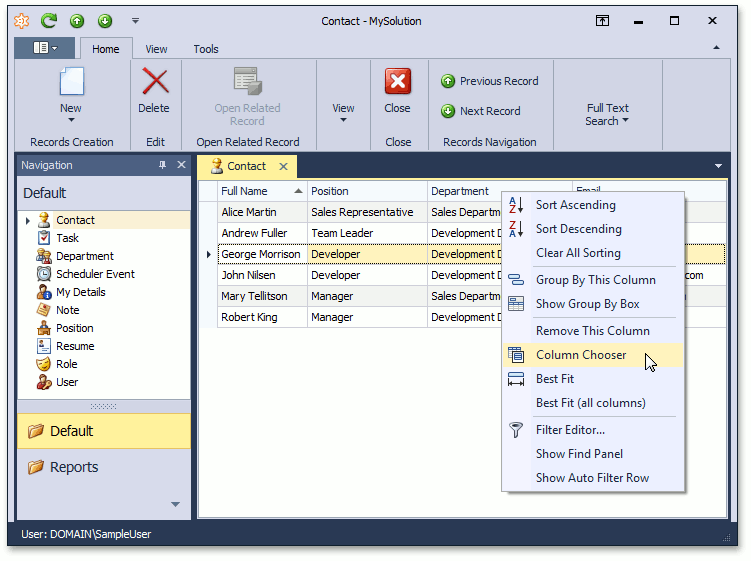Image resolution: width=751 pixels, height=561 pixels.
Task: Click the Next Record ribbon button
Action: click(x=480, y=111)
